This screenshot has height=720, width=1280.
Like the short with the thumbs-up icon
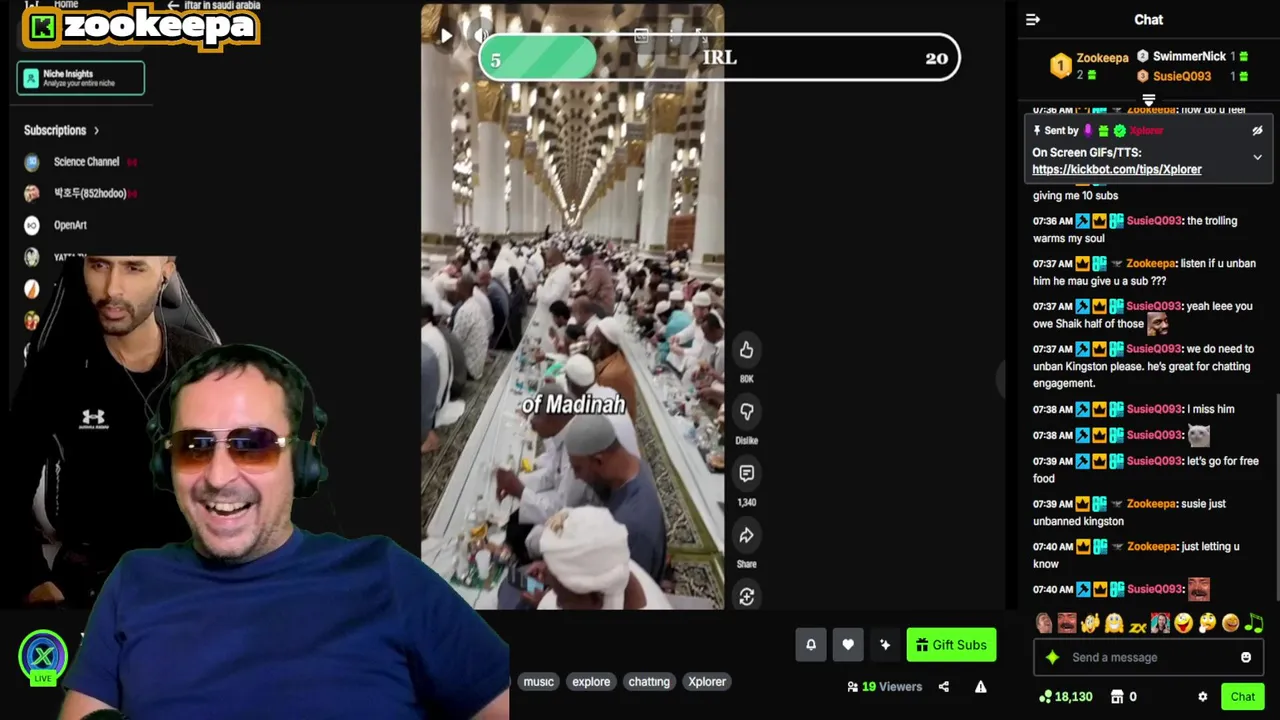746,350
